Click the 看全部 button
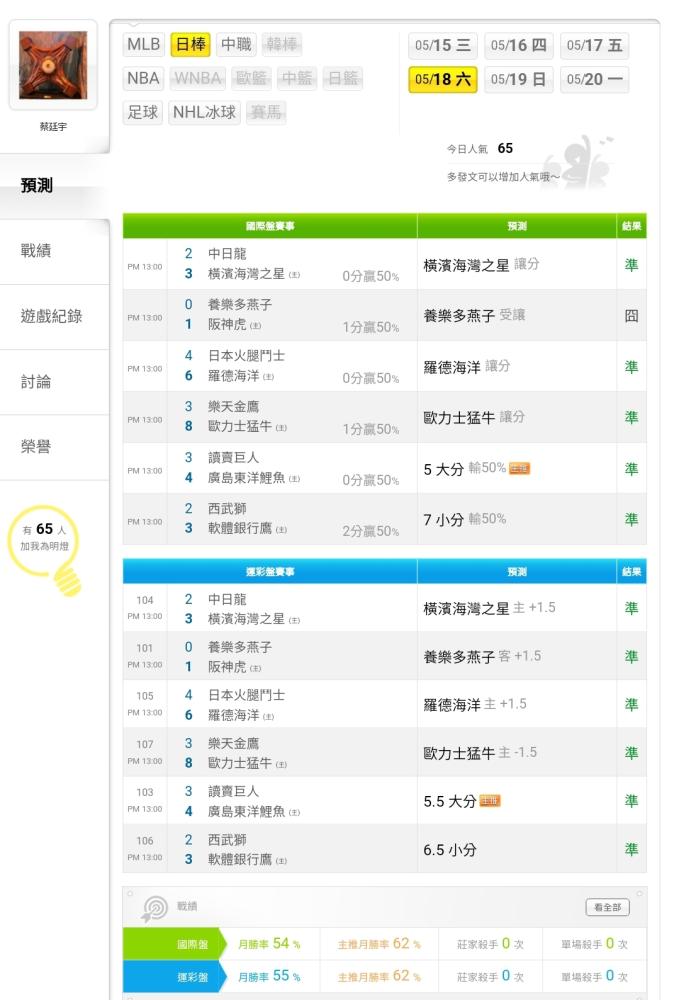Image resolution: width=679 pixels, height=1000 pixels. coord(607,907)
